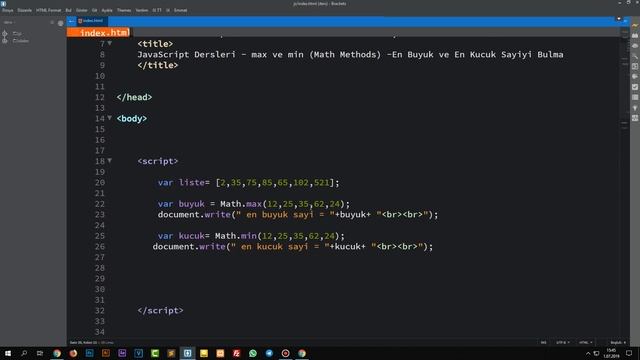The image size is (640, 360).
Task: Open the spell-check language dropdown in status bar
Action: coord(618,343)
